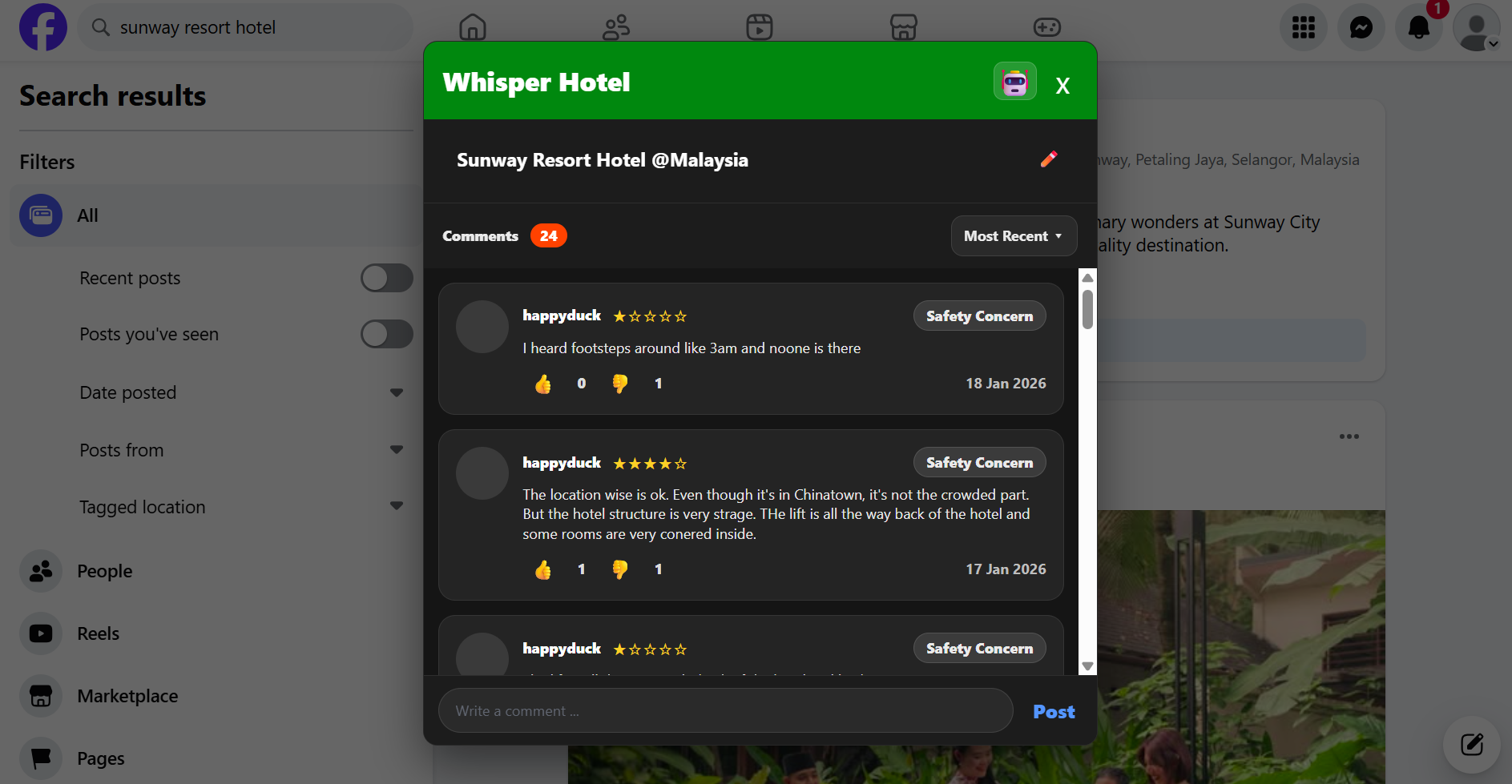The width and height of the screenshot is (1512, 784).
Task: Open the notifications bell
Action: (1418, 27)
